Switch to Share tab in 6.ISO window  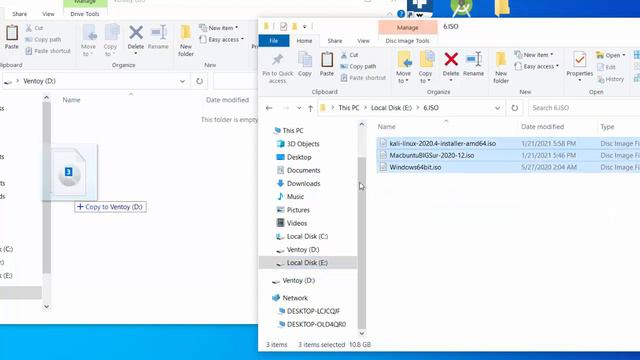pos(335,41)
